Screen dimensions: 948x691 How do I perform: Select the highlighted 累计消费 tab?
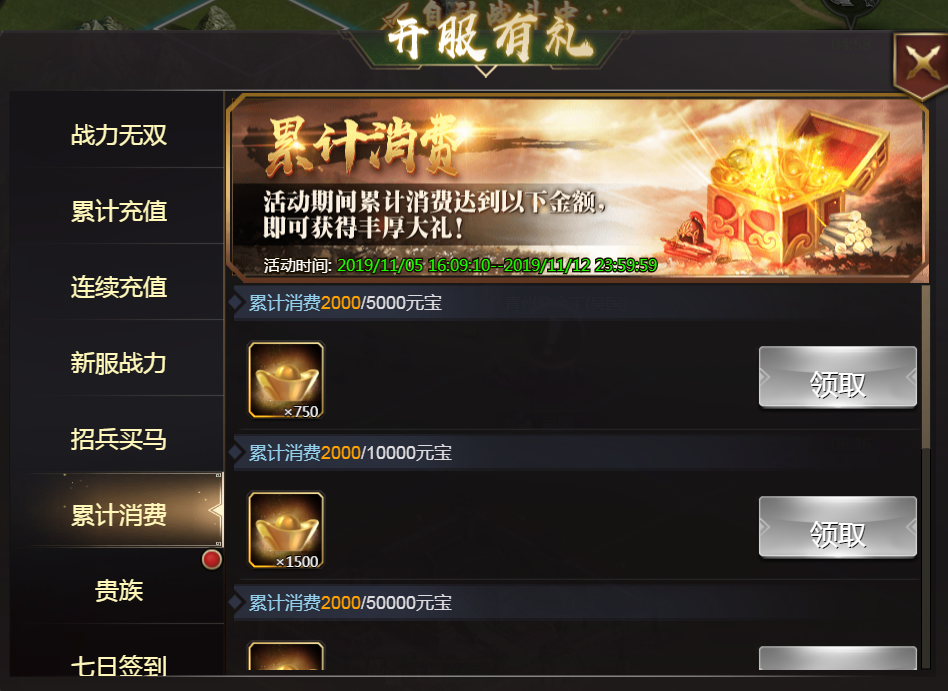pyautogui.click(x=118, y=514)
